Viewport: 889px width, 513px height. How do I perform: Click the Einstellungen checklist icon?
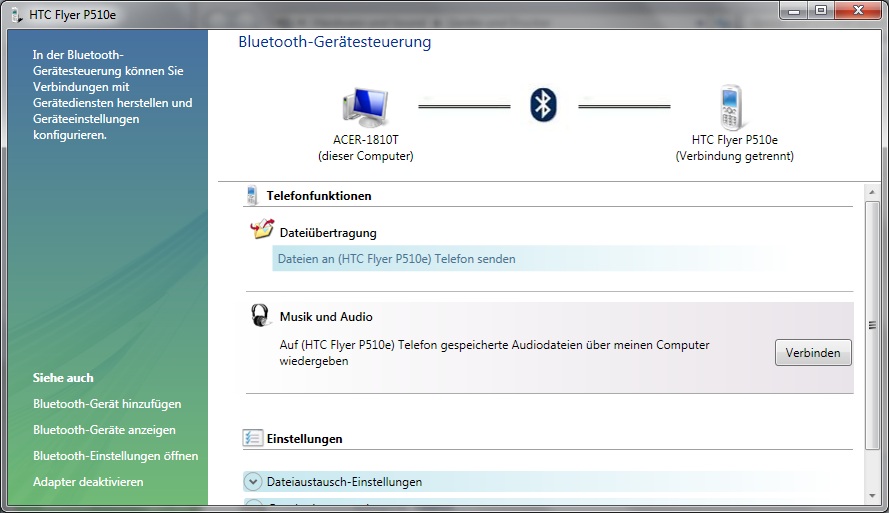click(252, 438)
